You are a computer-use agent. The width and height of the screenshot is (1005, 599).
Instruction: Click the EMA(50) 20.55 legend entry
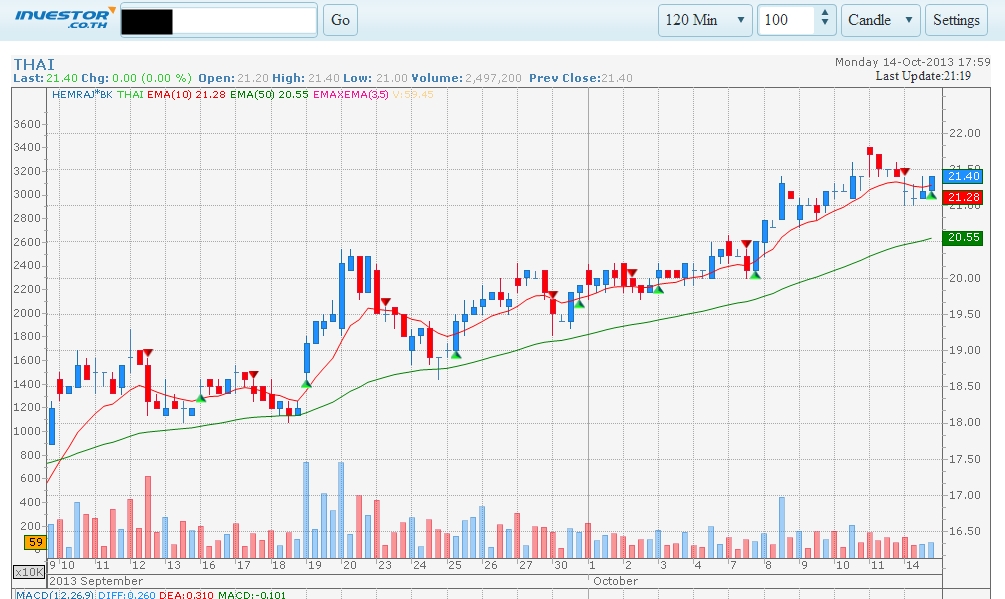click(269, 94)
